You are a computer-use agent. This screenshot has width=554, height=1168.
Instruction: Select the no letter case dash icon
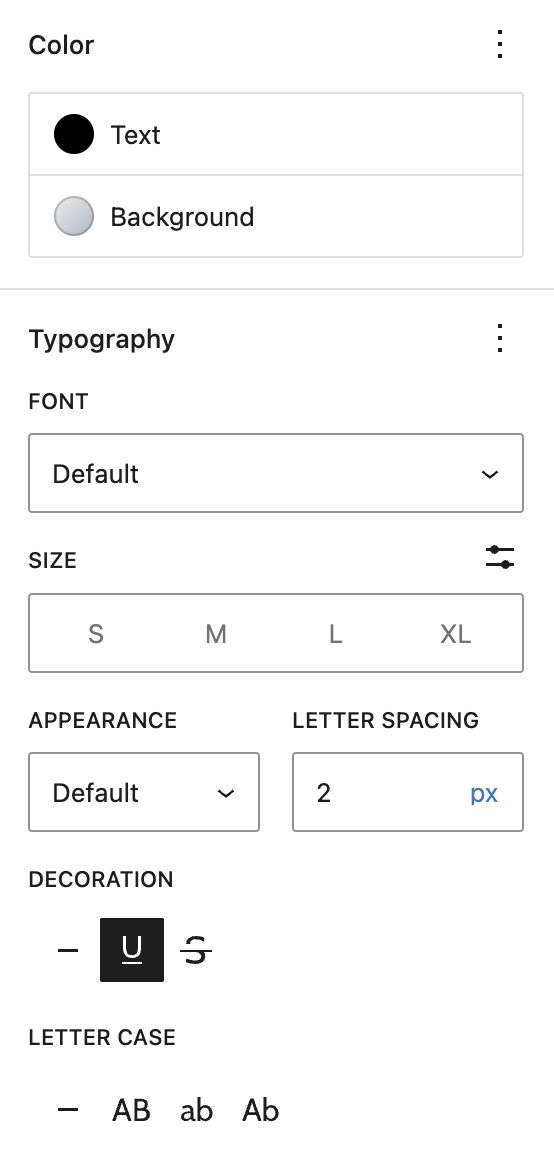(68, 1110)
